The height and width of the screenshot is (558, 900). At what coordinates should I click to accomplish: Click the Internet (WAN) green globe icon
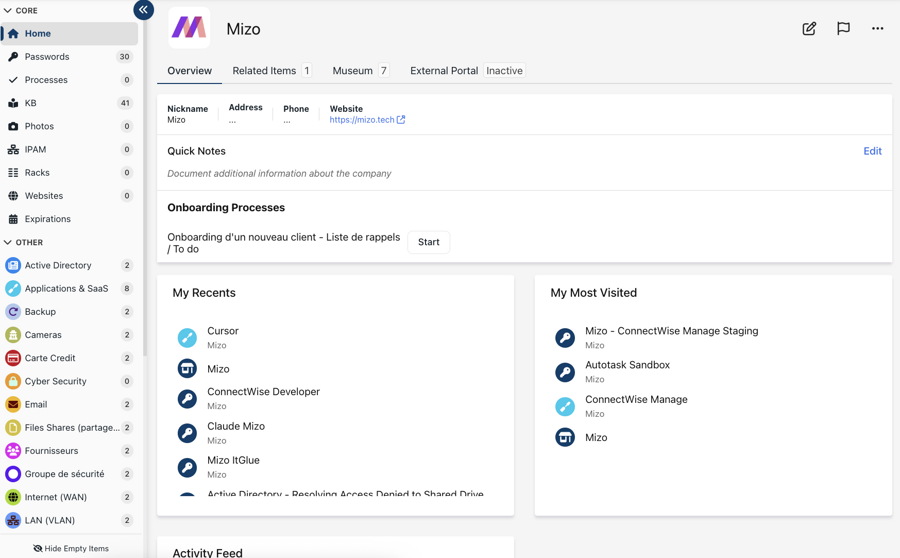tap(13, 497)
